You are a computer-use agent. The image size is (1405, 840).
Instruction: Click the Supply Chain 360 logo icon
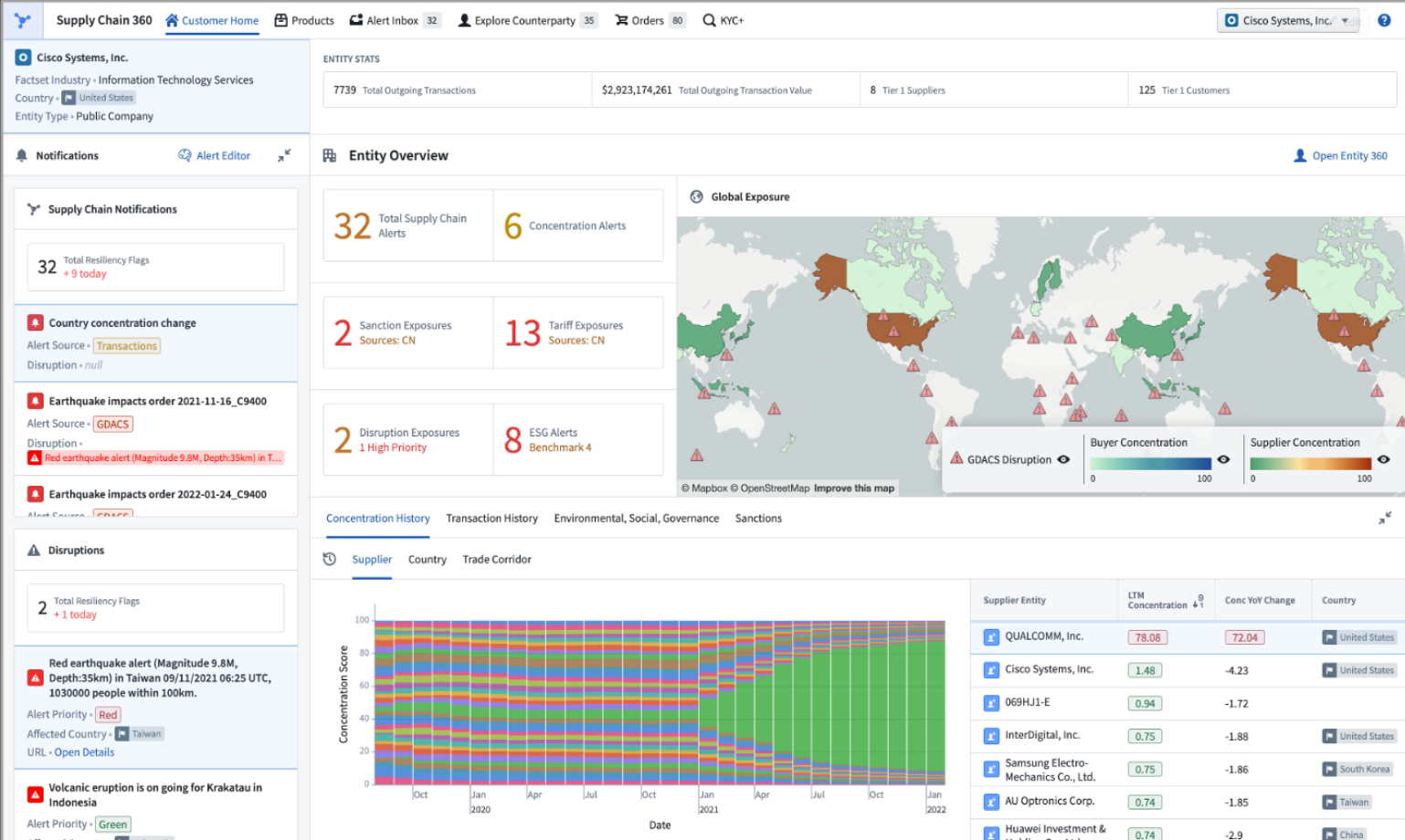click(x=21, y=19)
